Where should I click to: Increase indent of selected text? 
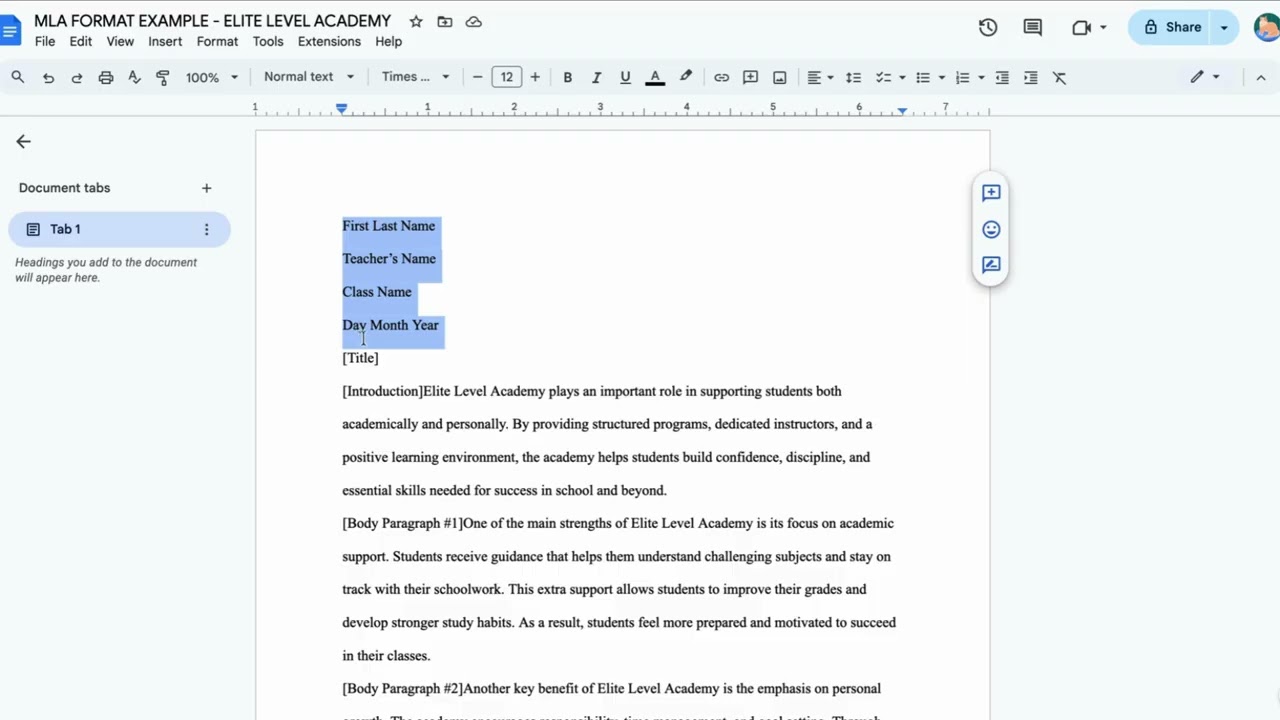(1031, 77)
